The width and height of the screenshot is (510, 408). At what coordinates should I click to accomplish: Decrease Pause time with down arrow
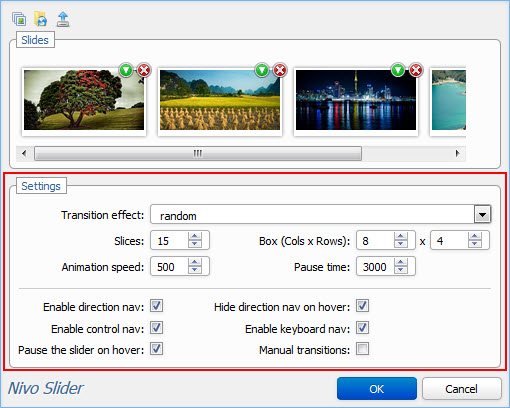pyautogui.click(x=401, y=270)
